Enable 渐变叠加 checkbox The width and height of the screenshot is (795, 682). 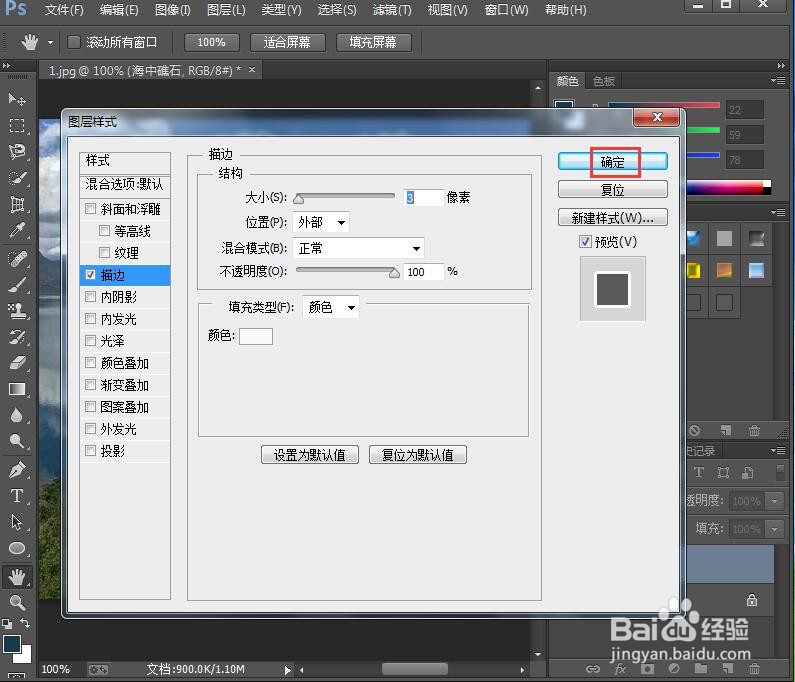(x=91, y=385)
